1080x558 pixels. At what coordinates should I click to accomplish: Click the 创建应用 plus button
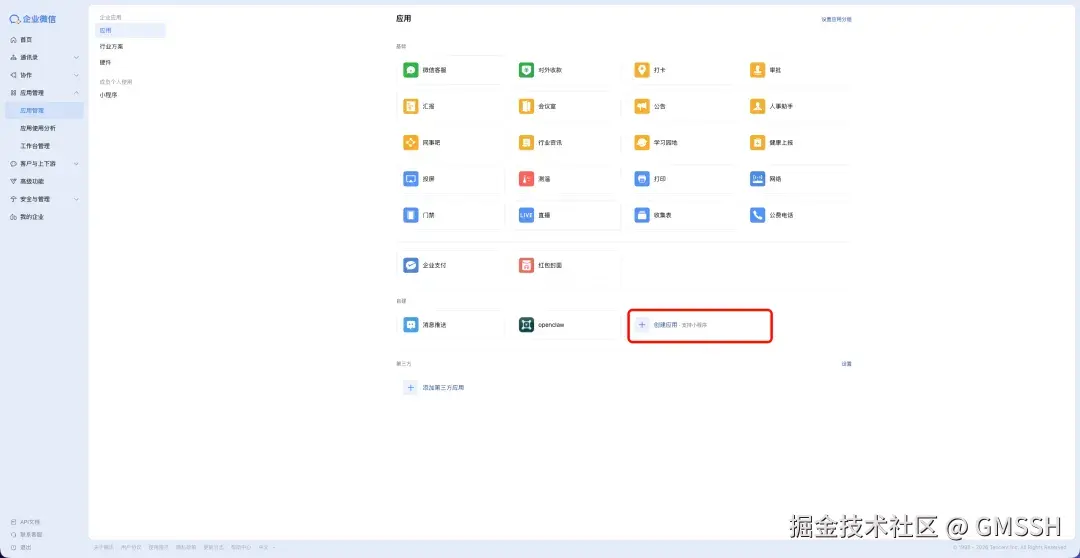point(642,324)
